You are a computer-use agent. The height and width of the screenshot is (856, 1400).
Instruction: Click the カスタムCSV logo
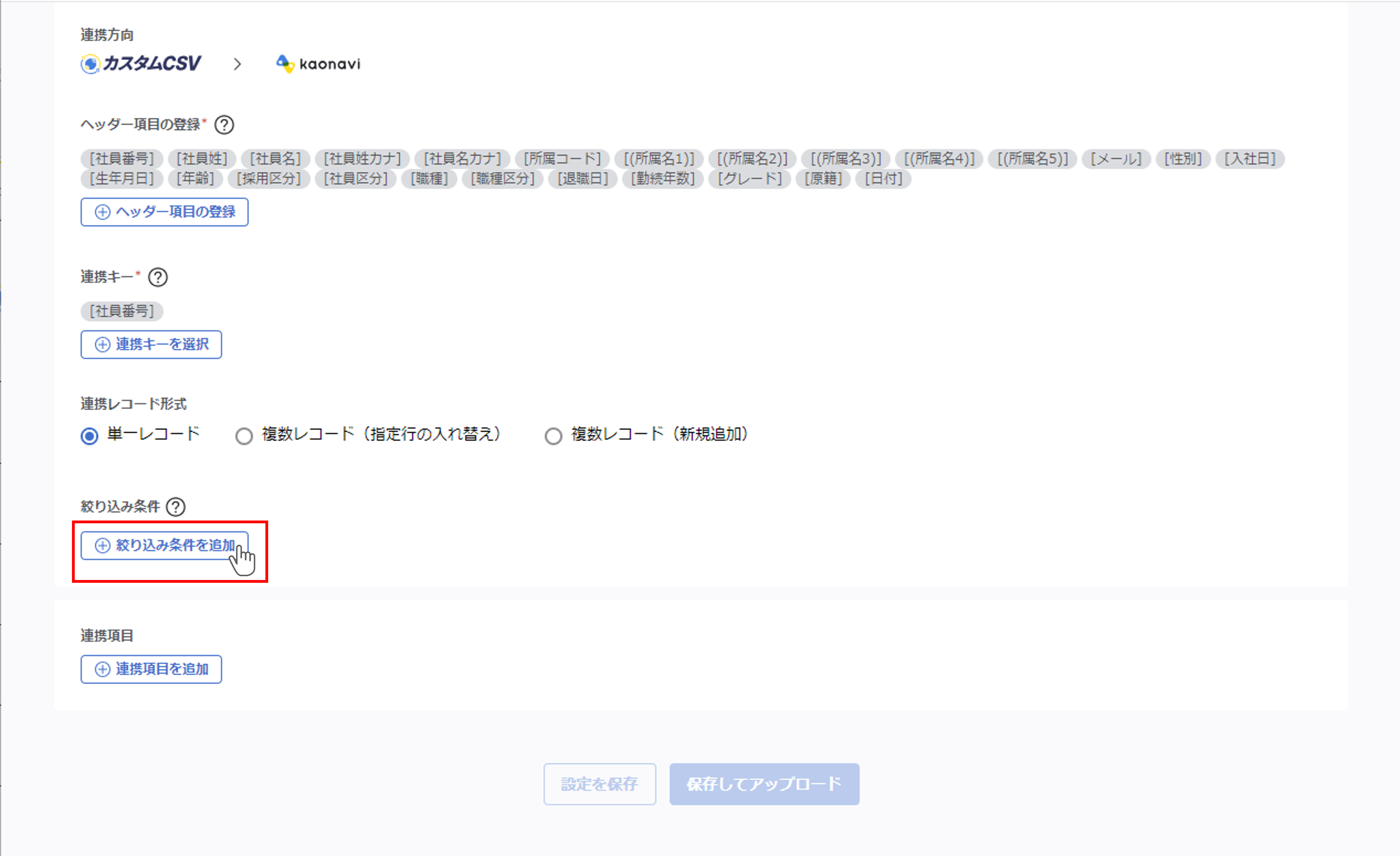tap(141, 64)
